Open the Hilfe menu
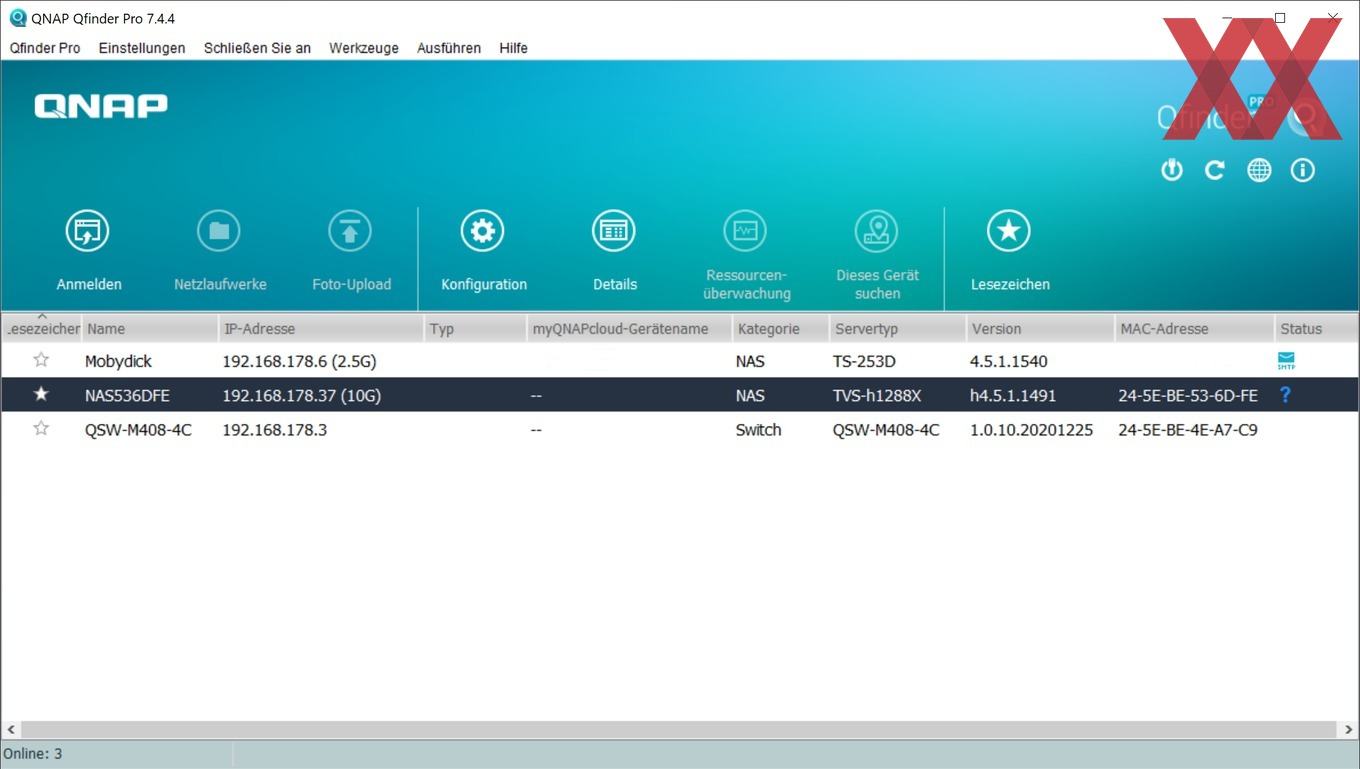Viewport: 1360px width, 769px height. pos(513,48)
